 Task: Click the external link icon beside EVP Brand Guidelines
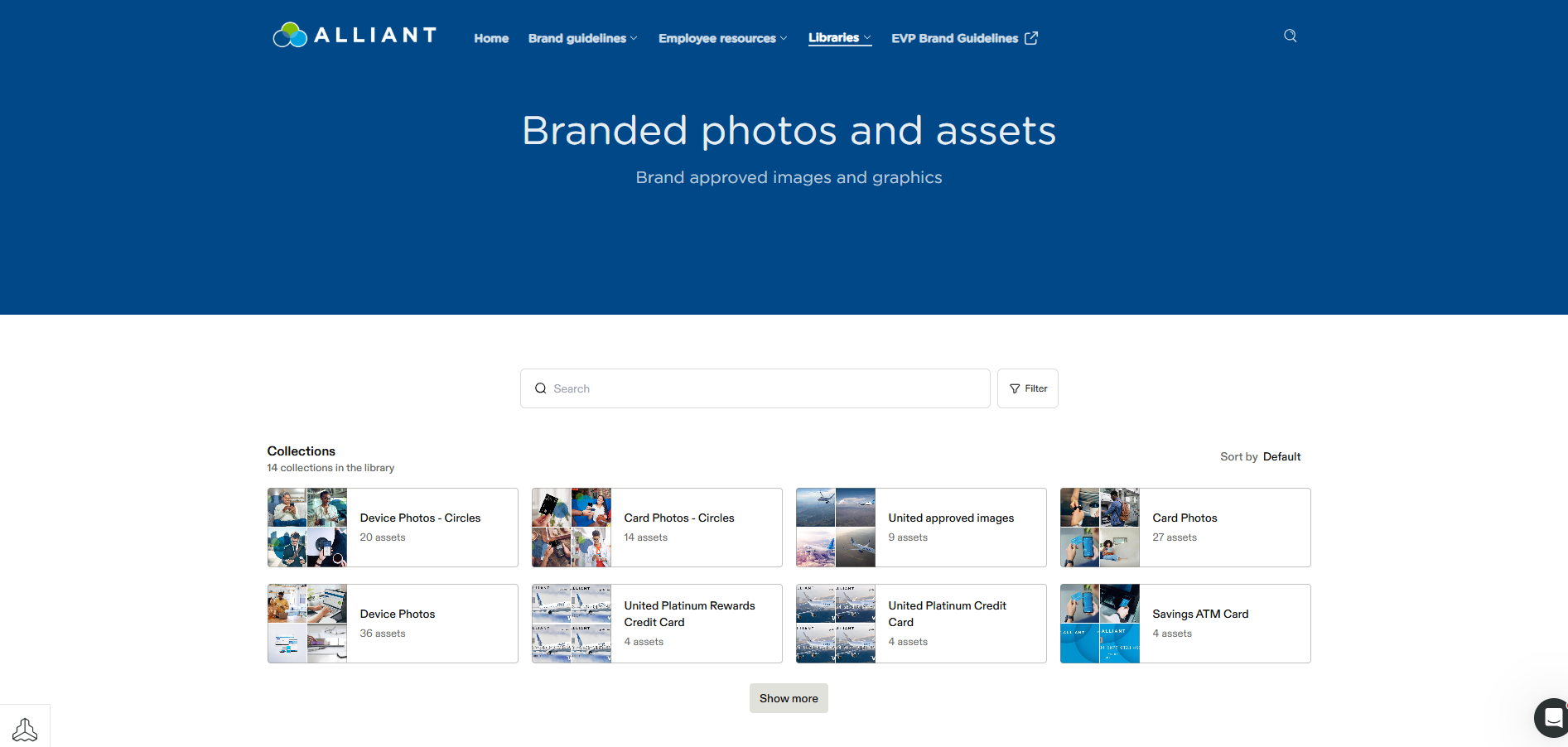click(1031, 38)
